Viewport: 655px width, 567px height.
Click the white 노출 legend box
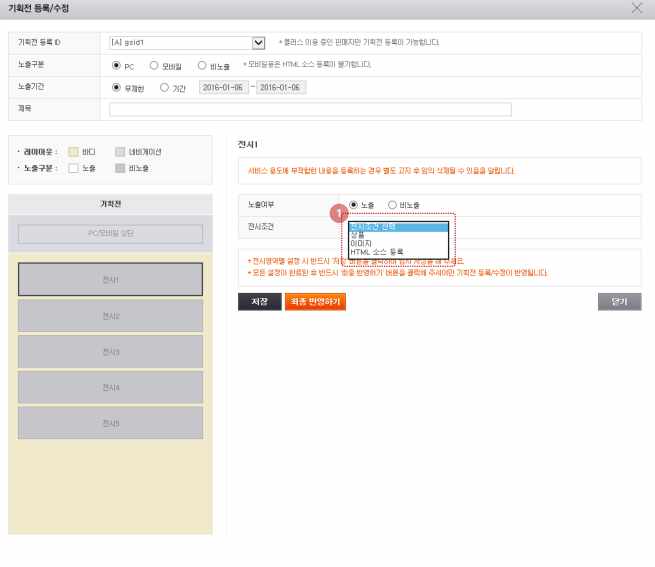click(x=73, y=168)
